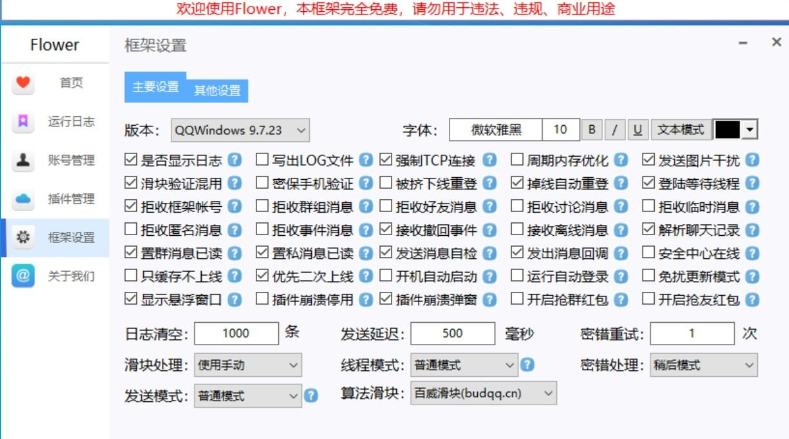This screenshot has width=789, height=439.
Task: Open help icon beside 接收撤回事件
Action: [x=490, y=230]
